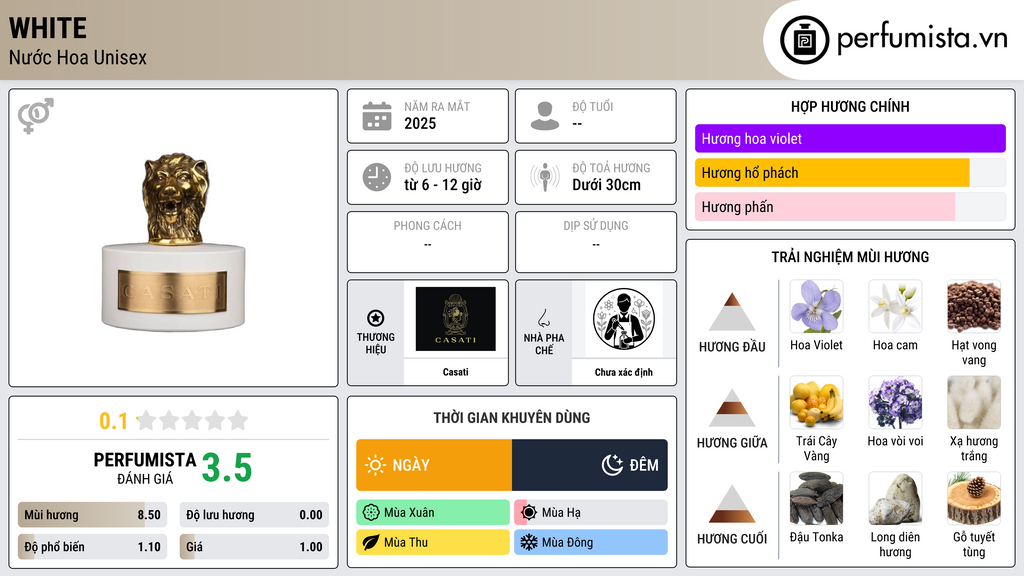
Task: Open the Hạt vong vang note image
Action: [x=974, y=307]
